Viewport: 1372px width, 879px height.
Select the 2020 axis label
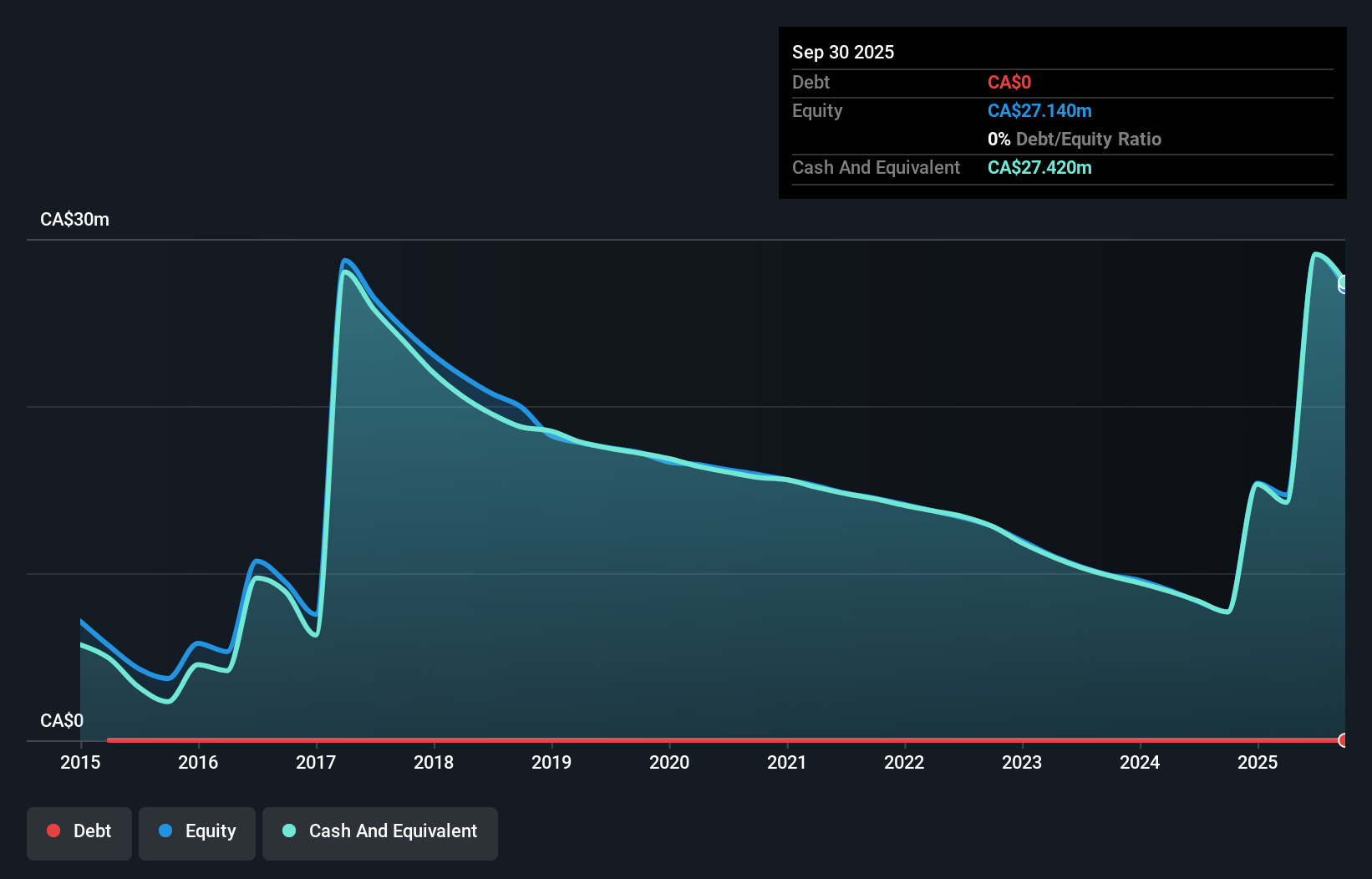668,762
